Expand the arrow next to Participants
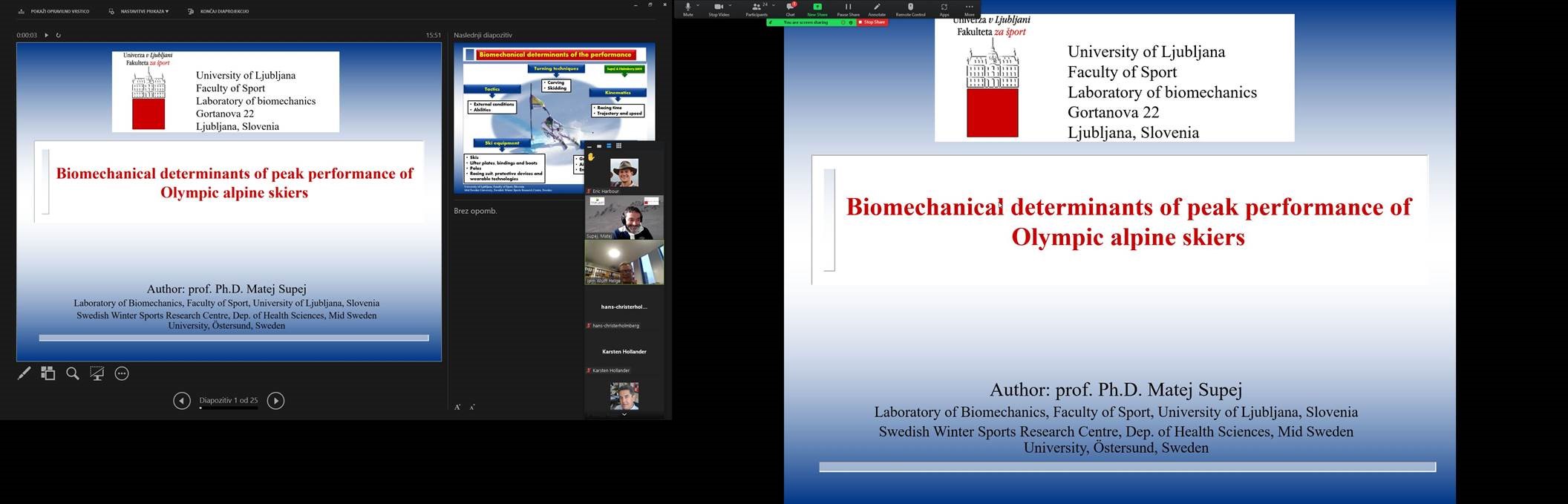The image size is (1568, 504). [774, 5]
